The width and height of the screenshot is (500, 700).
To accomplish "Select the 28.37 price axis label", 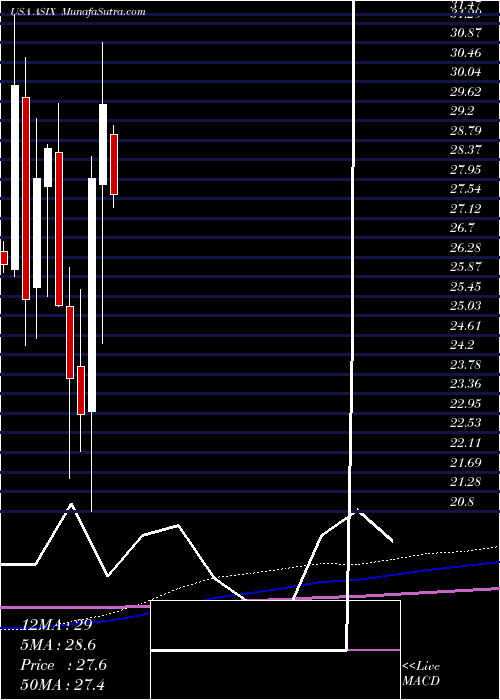I will (466, 150).
